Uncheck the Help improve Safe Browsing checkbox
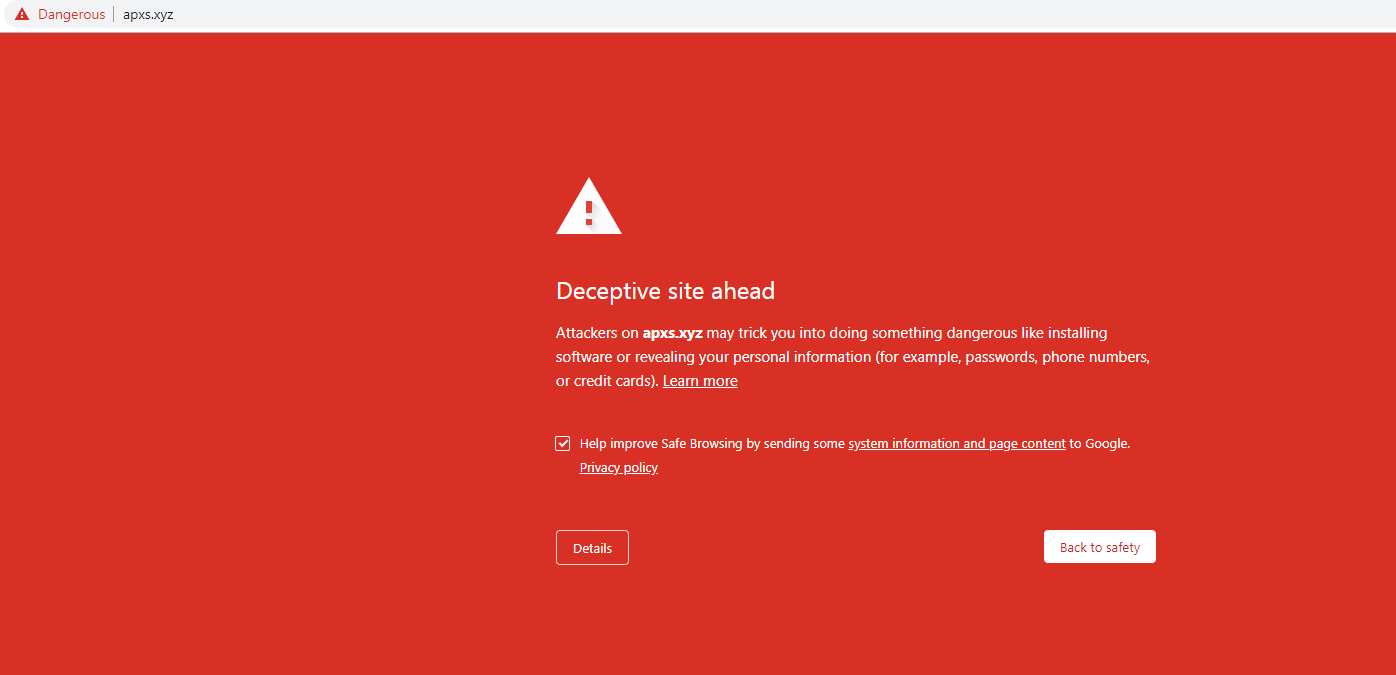The image size is (1396, 675). pos(563,443)
